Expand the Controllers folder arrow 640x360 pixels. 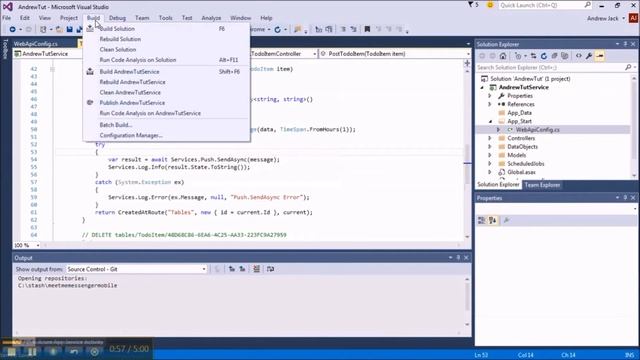pyautogui.click(x=490, y=138)
